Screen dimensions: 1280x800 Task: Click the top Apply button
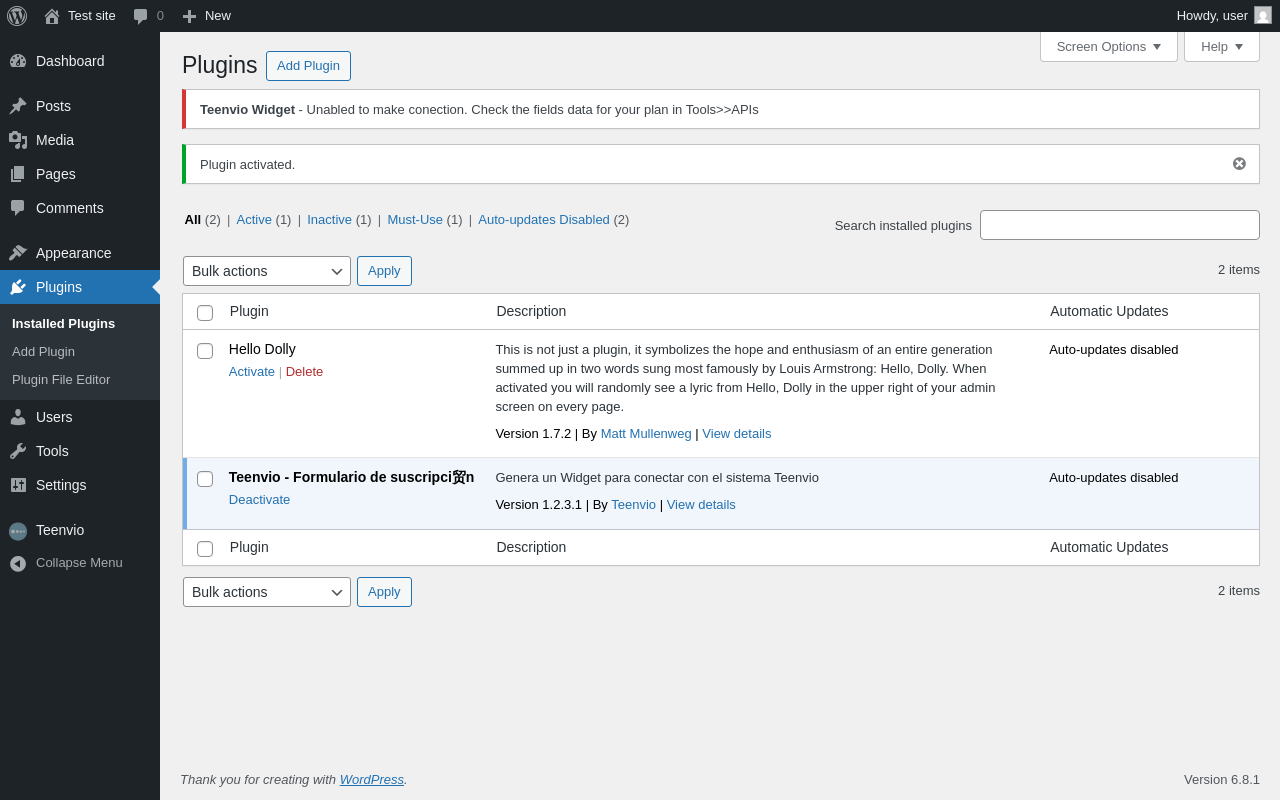384,271
